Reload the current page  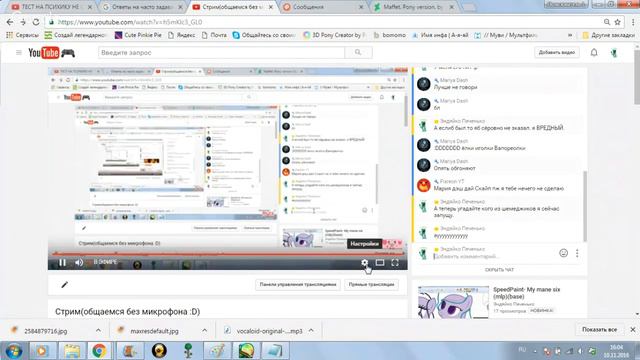pos(36,22)
